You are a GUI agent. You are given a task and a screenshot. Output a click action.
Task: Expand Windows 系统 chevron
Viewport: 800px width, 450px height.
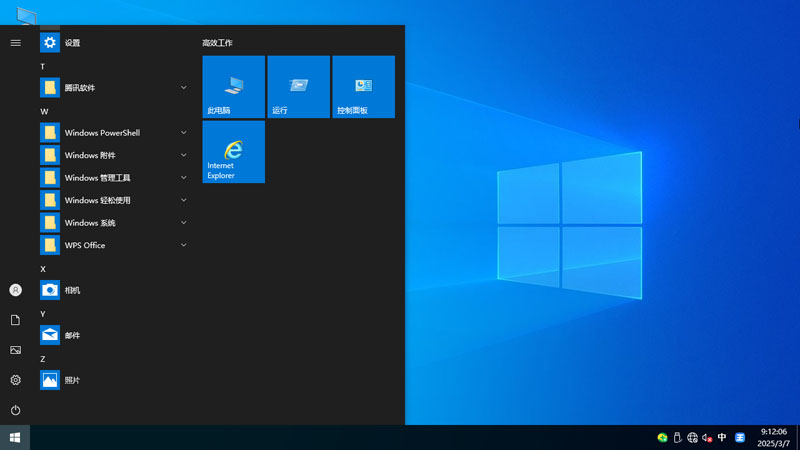184,222
